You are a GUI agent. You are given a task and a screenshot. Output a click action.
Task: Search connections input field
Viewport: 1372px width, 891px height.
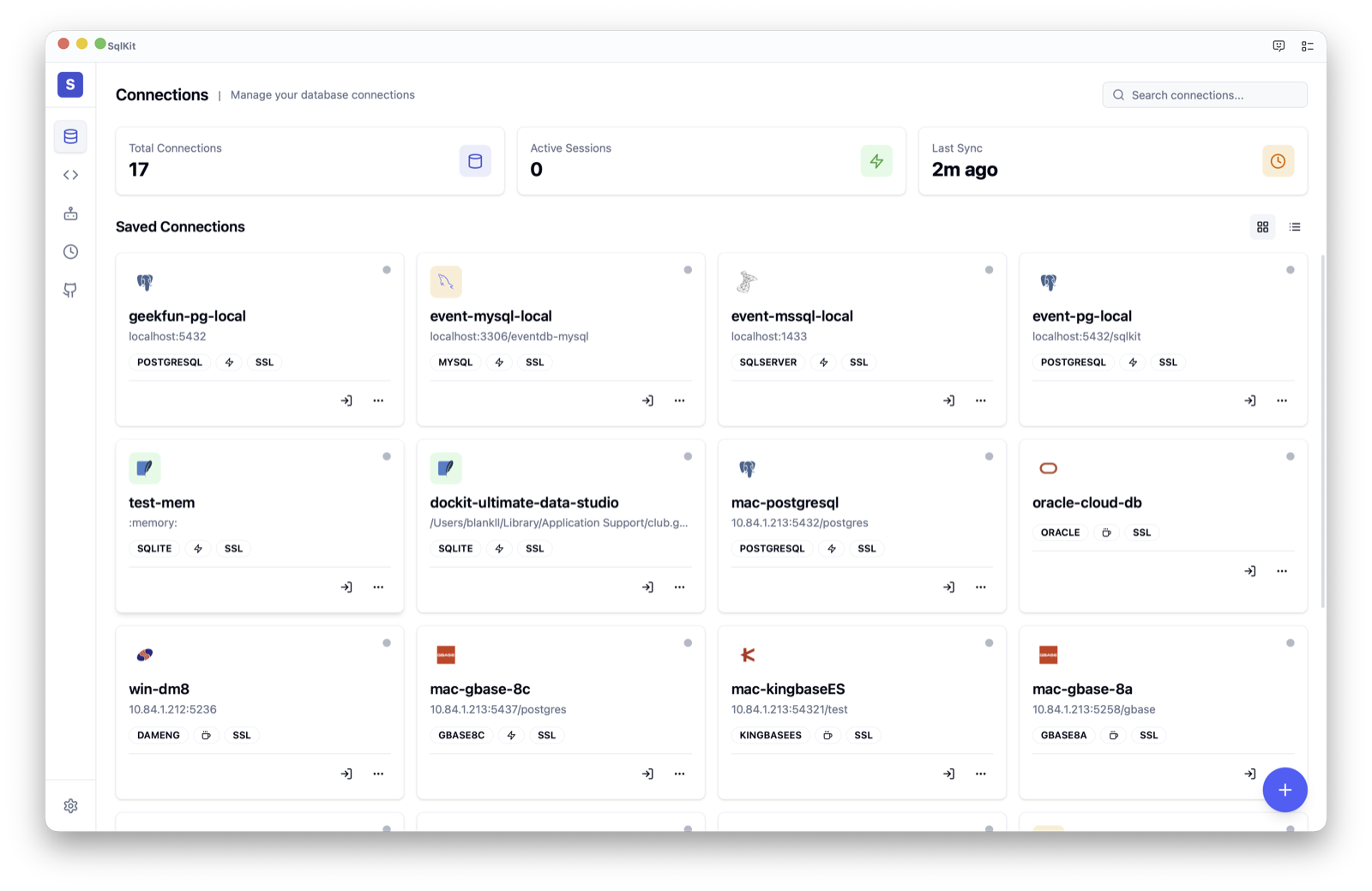(1205, 95)
